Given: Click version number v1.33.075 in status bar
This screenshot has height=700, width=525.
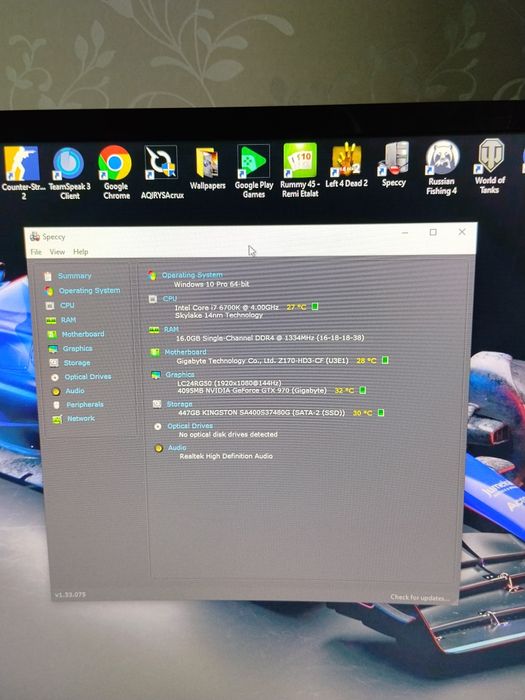Looking at the screenshot, I should click(70, 595).
